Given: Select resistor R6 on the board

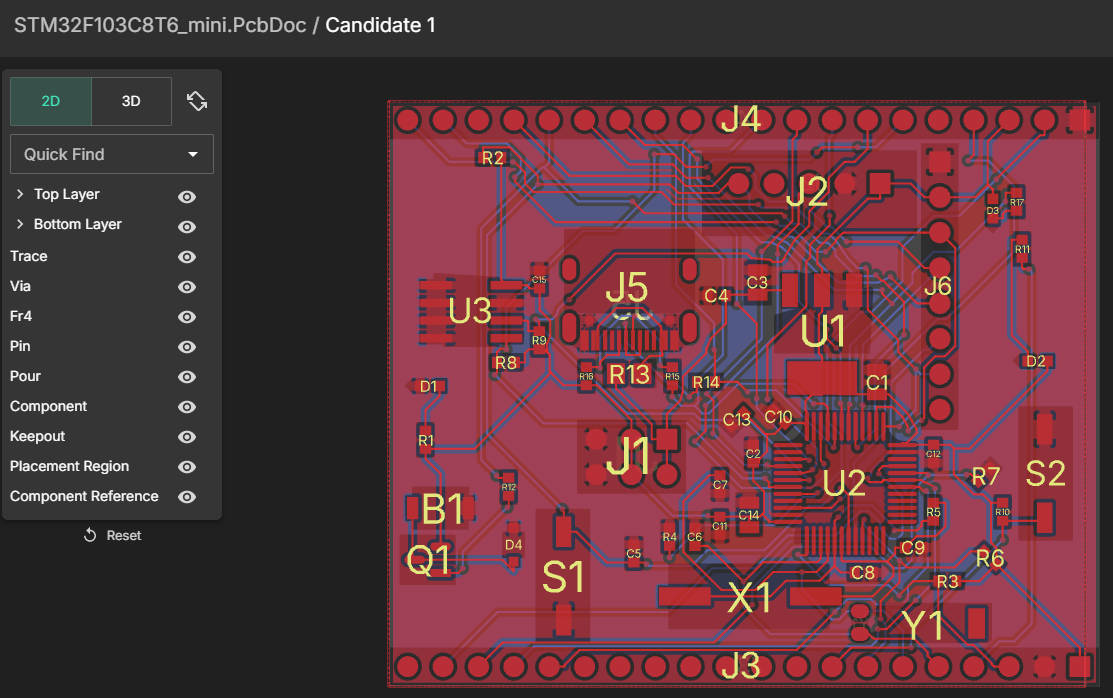Looking at the screenshot, I should (989, 558).
